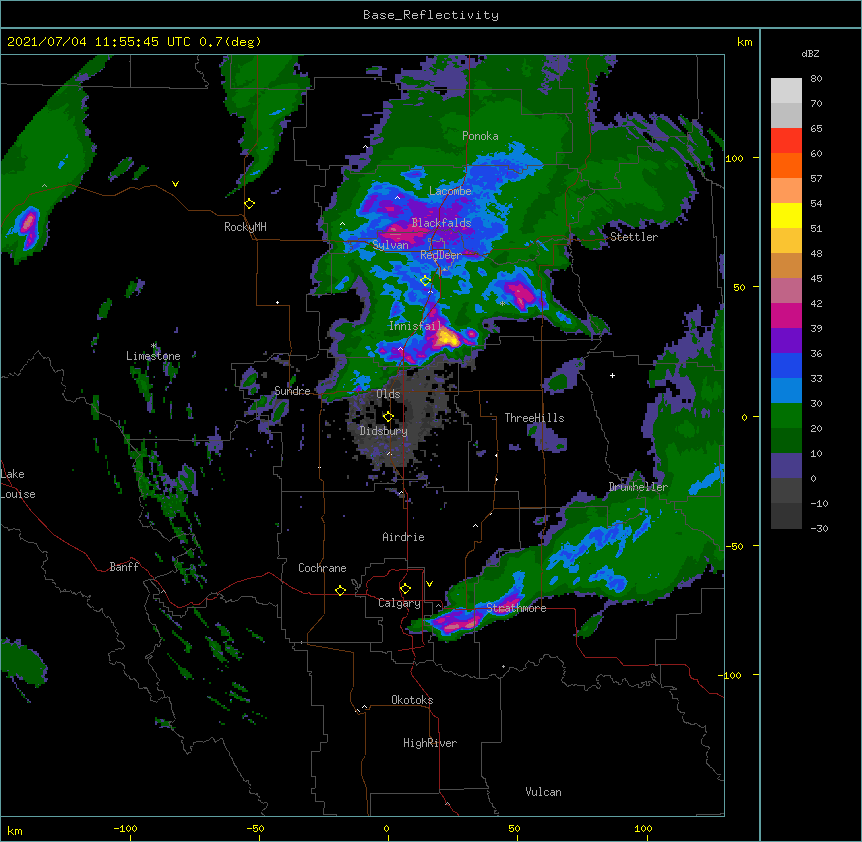Click the -100 tick on the bottom axis
862x842 pixels.
point(125,828)
